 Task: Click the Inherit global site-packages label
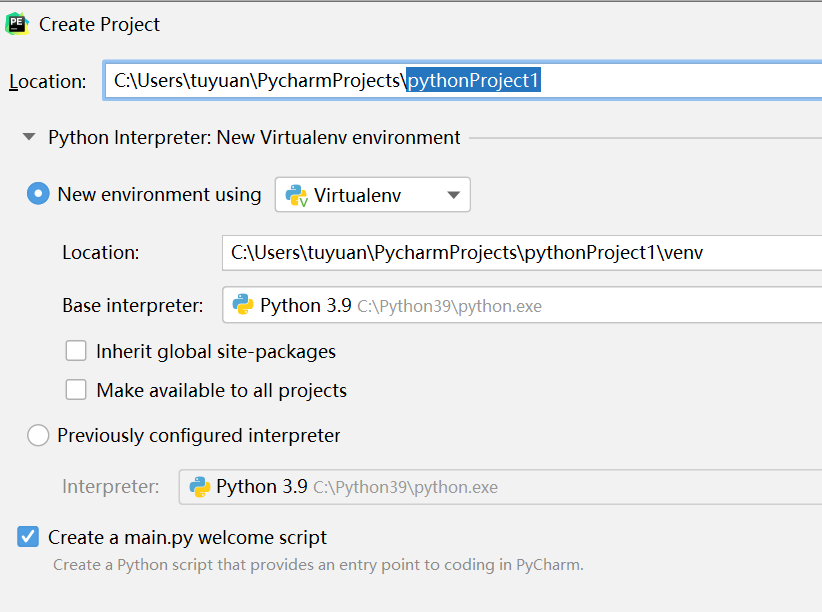point(216,351)
